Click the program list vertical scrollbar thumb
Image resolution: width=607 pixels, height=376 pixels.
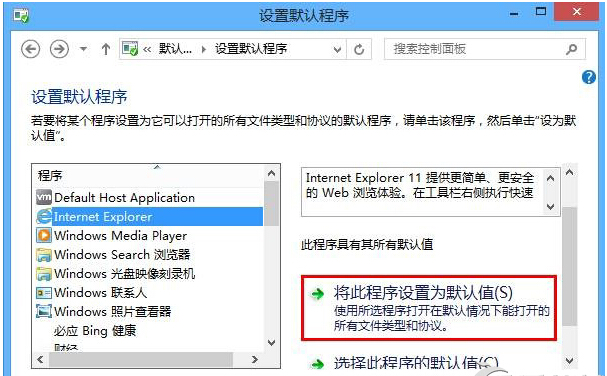[x=271, y=203]
